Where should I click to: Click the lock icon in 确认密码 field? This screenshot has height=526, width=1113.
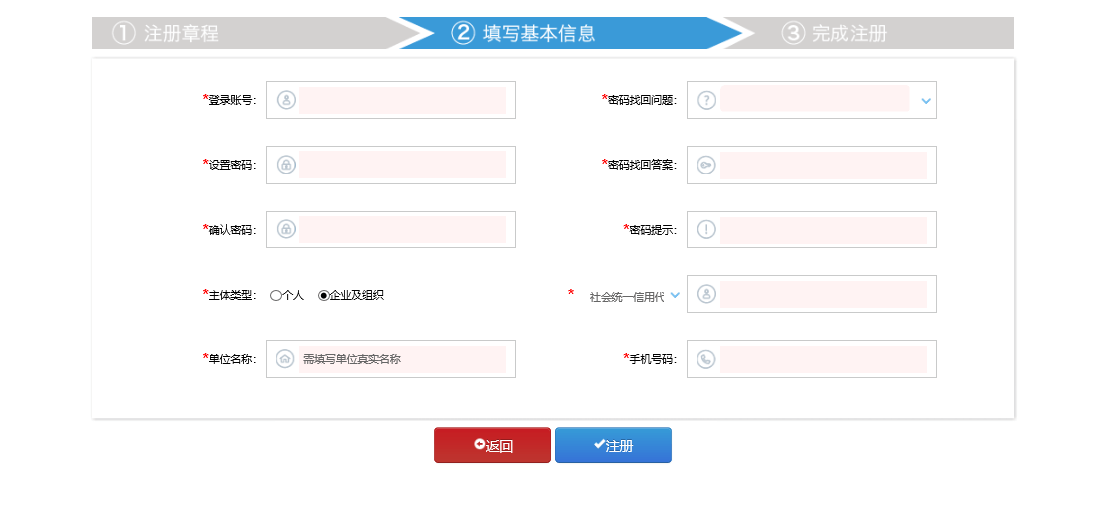286,229
